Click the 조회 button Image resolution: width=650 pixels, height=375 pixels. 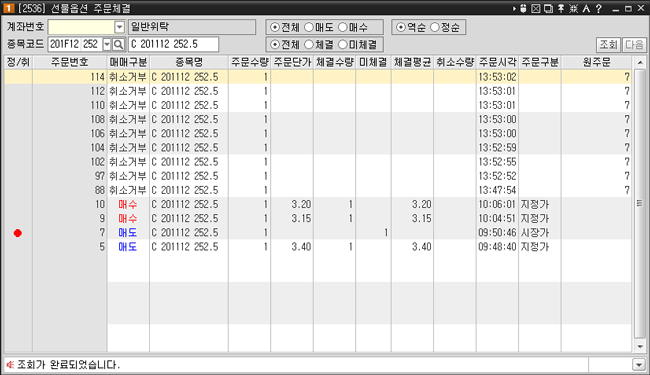point(609,44)
